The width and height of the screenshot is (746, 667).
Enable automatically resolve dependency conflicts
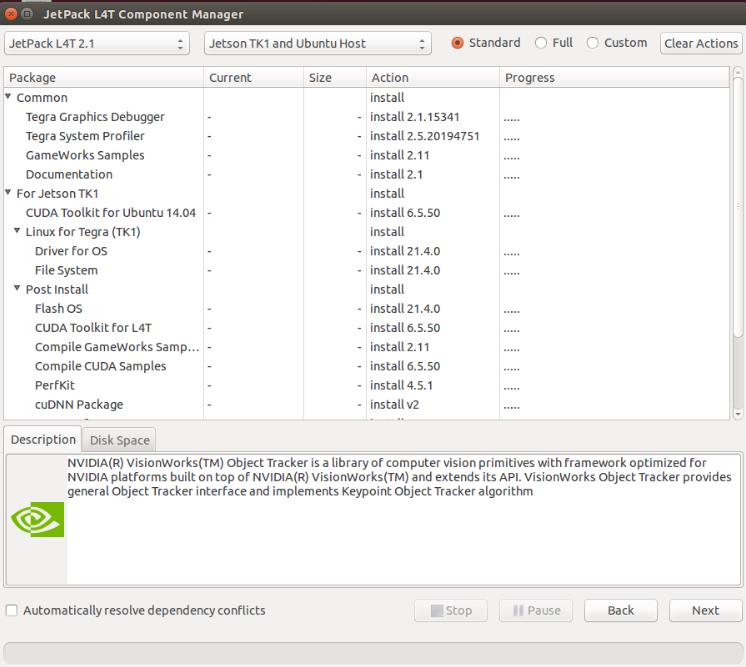click(11, 610)
